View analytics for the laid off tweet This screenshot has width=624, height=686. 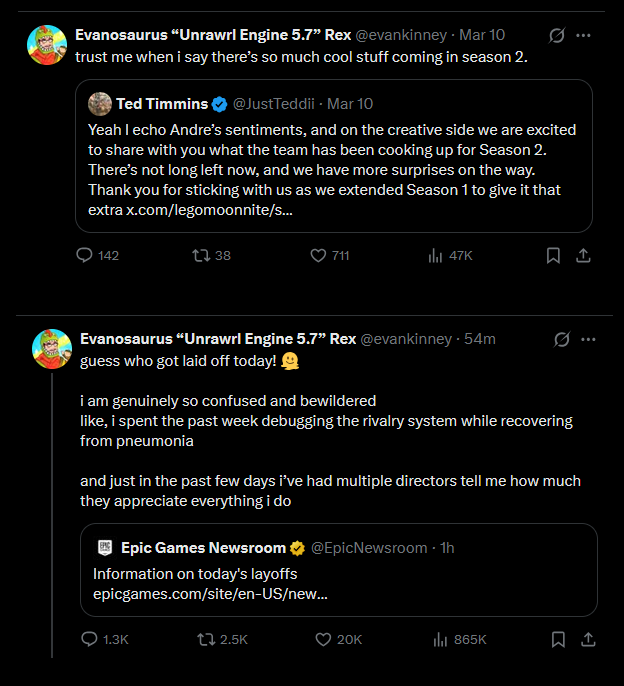[439, 639]
